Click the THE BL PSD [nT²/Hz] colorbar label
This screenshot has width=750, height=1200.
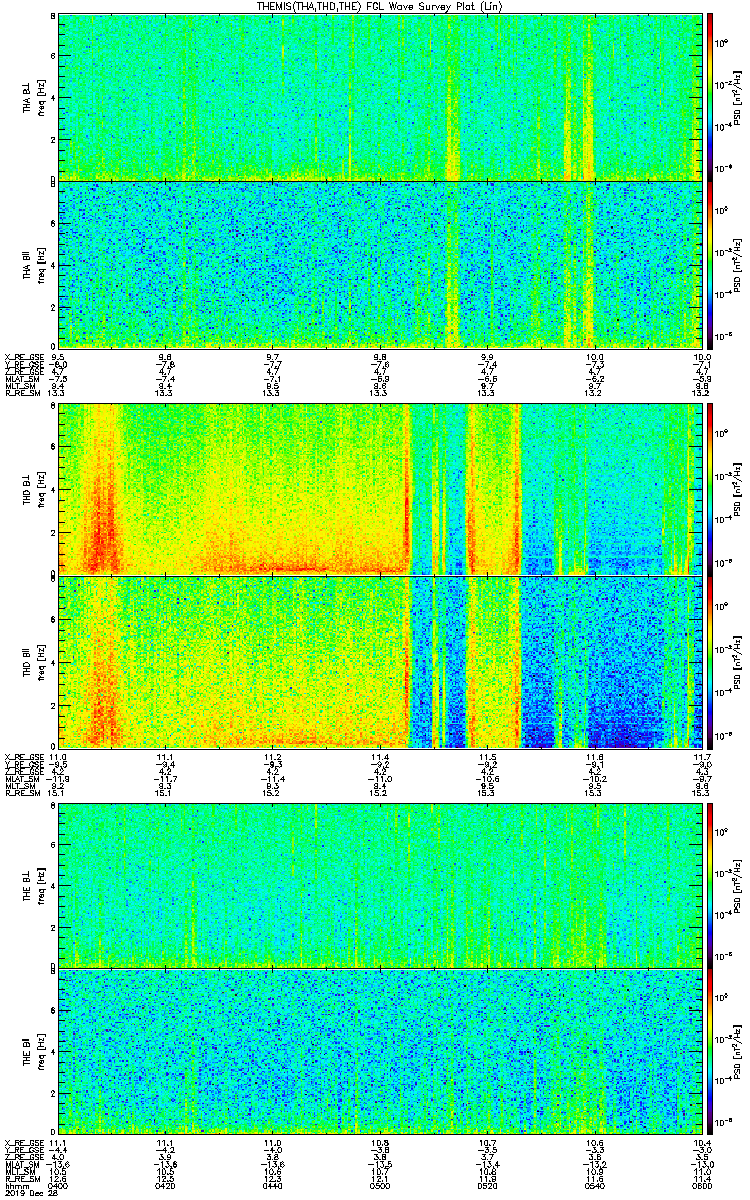(x=739, y=884)
